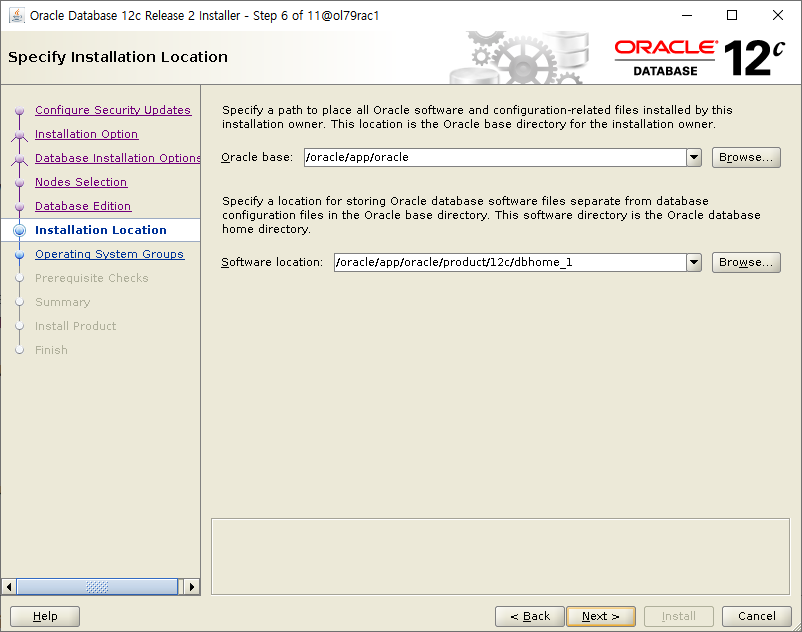
Task: Select Installation Location step
Action: 101,230
